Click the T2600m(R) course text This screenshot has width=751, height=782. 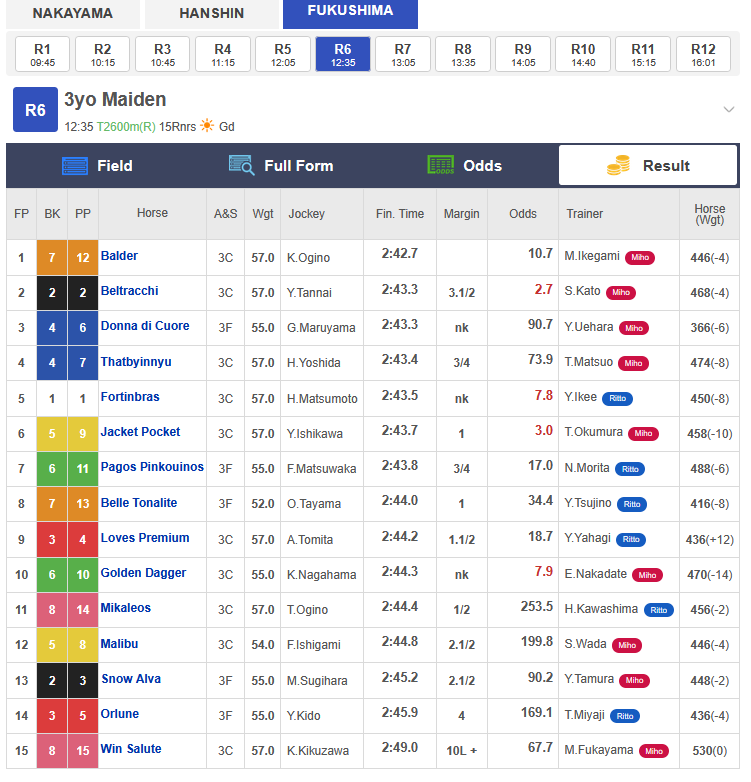[126, 127]
